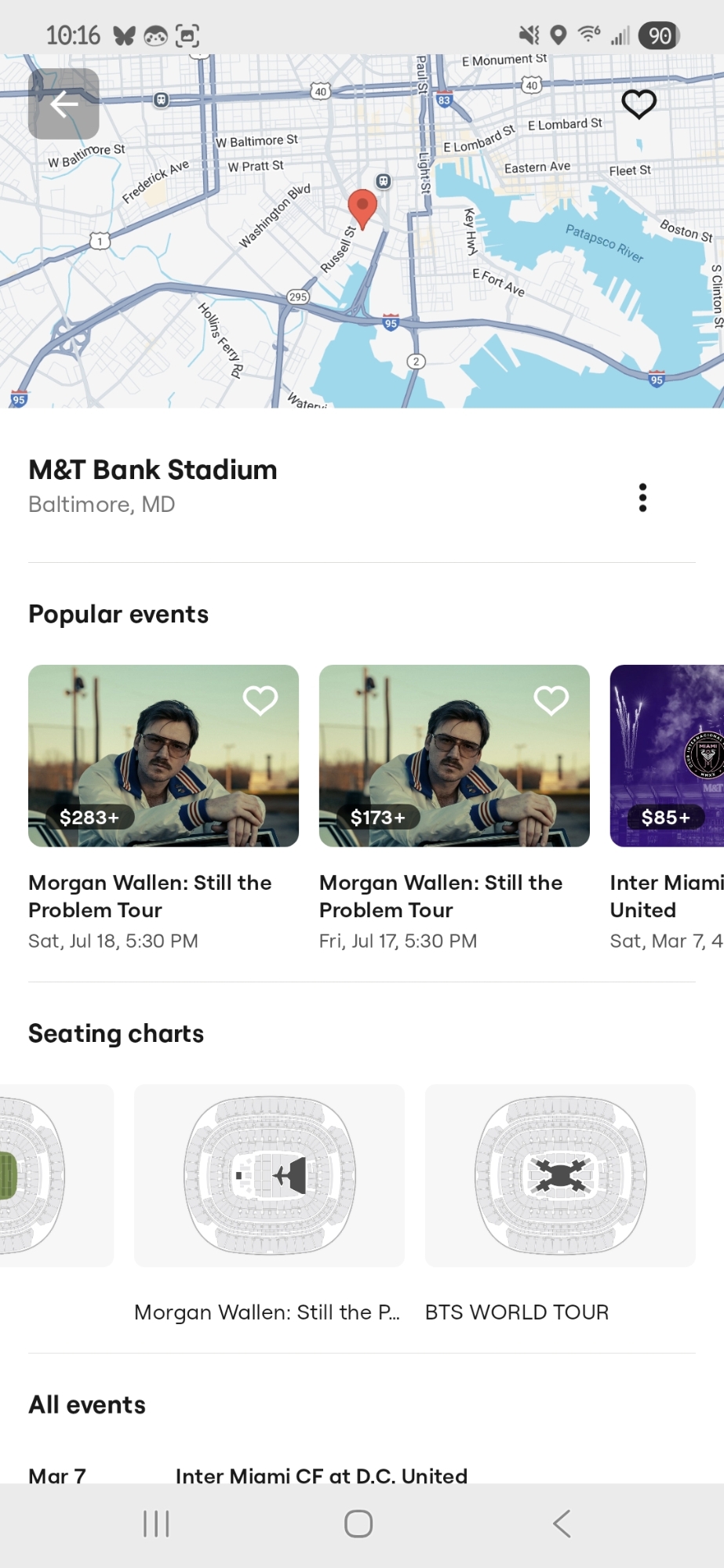Open the Inter Miami $85+ event card
Viewport: 724px width, 1568px height.
point(667,757)
